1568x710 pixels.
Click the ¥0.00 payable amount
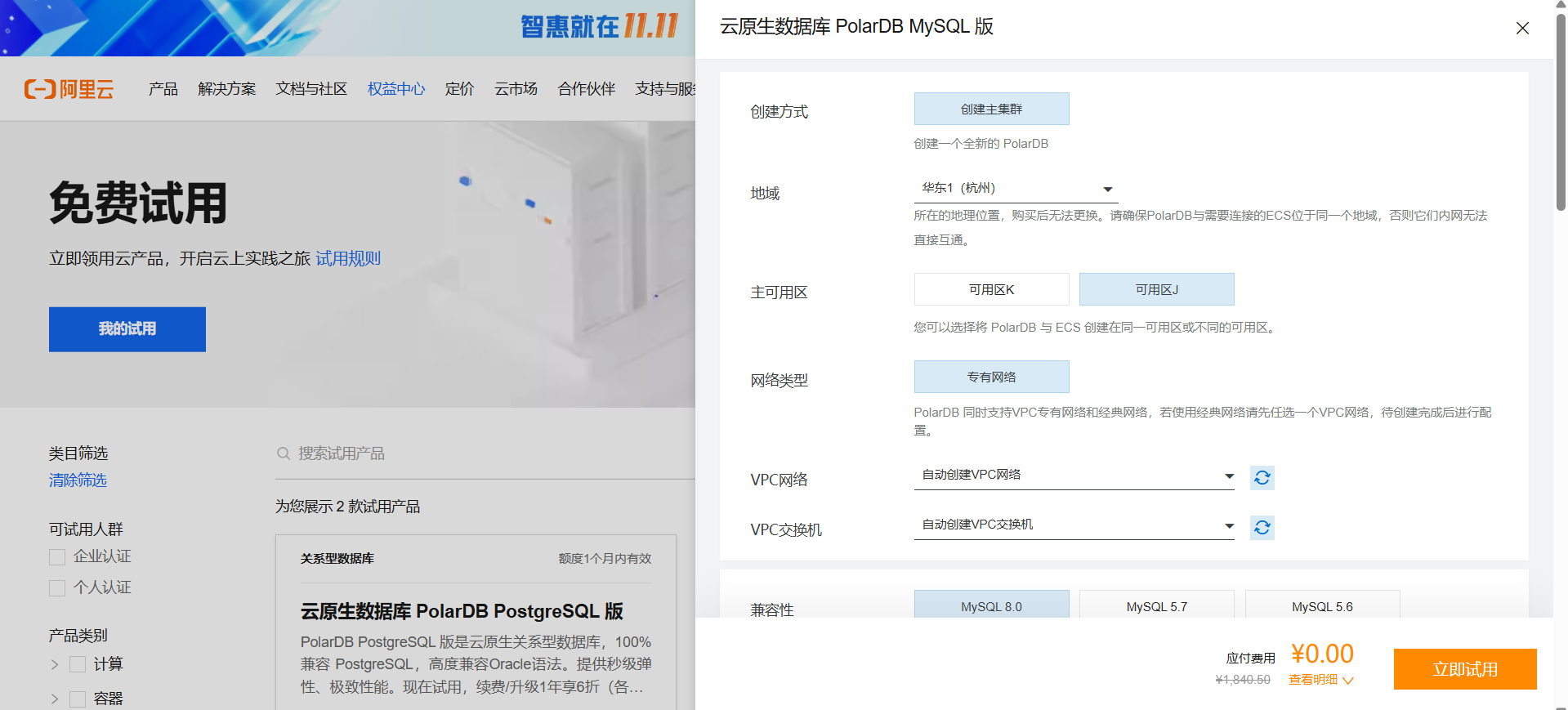click(1322, 654)
